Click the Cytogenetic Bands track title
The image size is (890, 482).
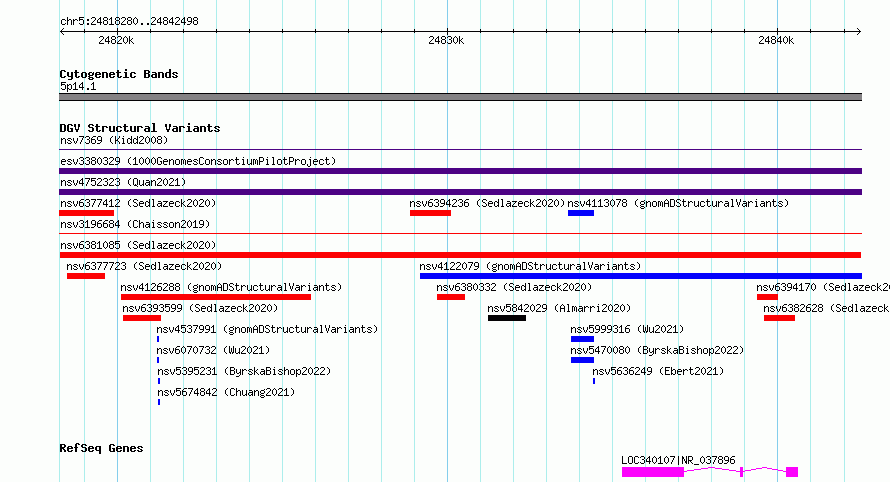[119, 74]
